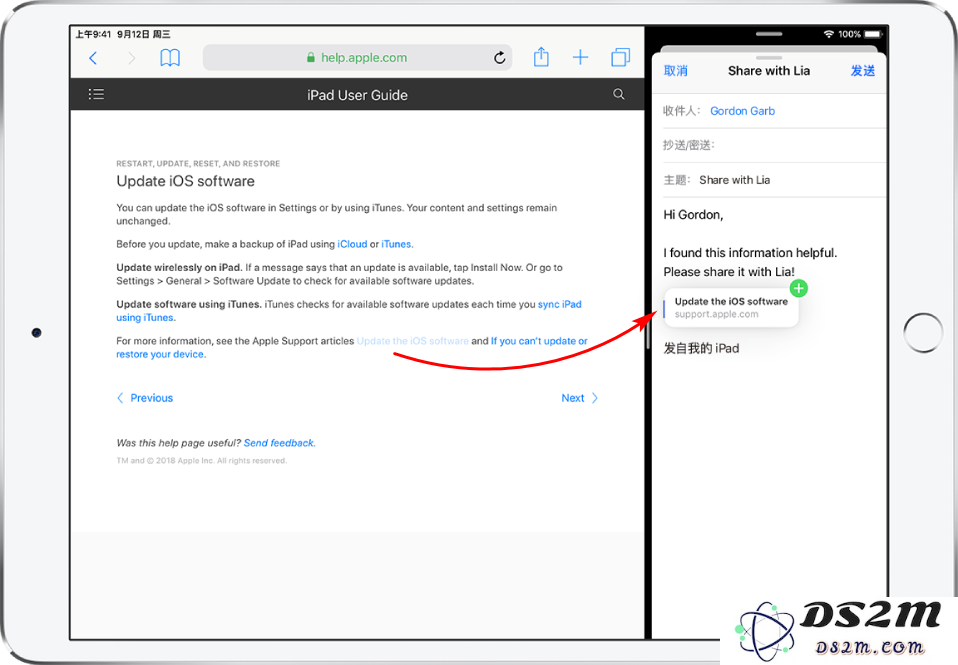Tap the Hi Gordon greeting line
Image resolution: width=958 pixels, height=665 pixels.
tap(693, 215)
